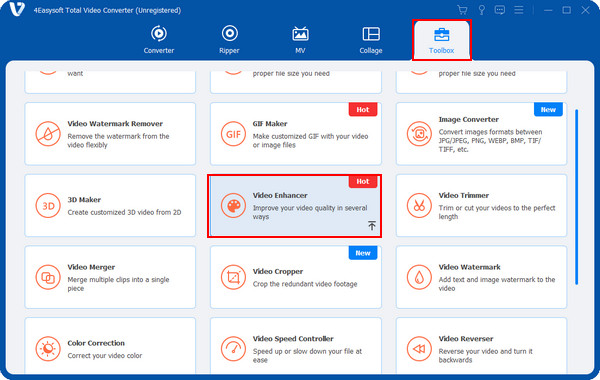Viewport: 600px width, 380px height.
Task: Switch to the Collage tab
Action: [371, 40]
